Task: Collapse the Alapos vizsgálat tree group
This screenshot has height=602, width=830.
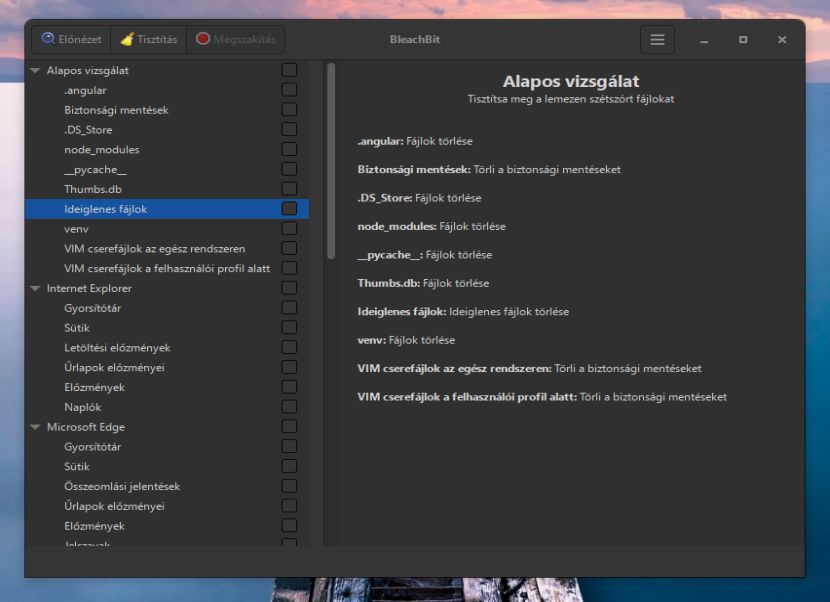Action: tap(35, 70)
